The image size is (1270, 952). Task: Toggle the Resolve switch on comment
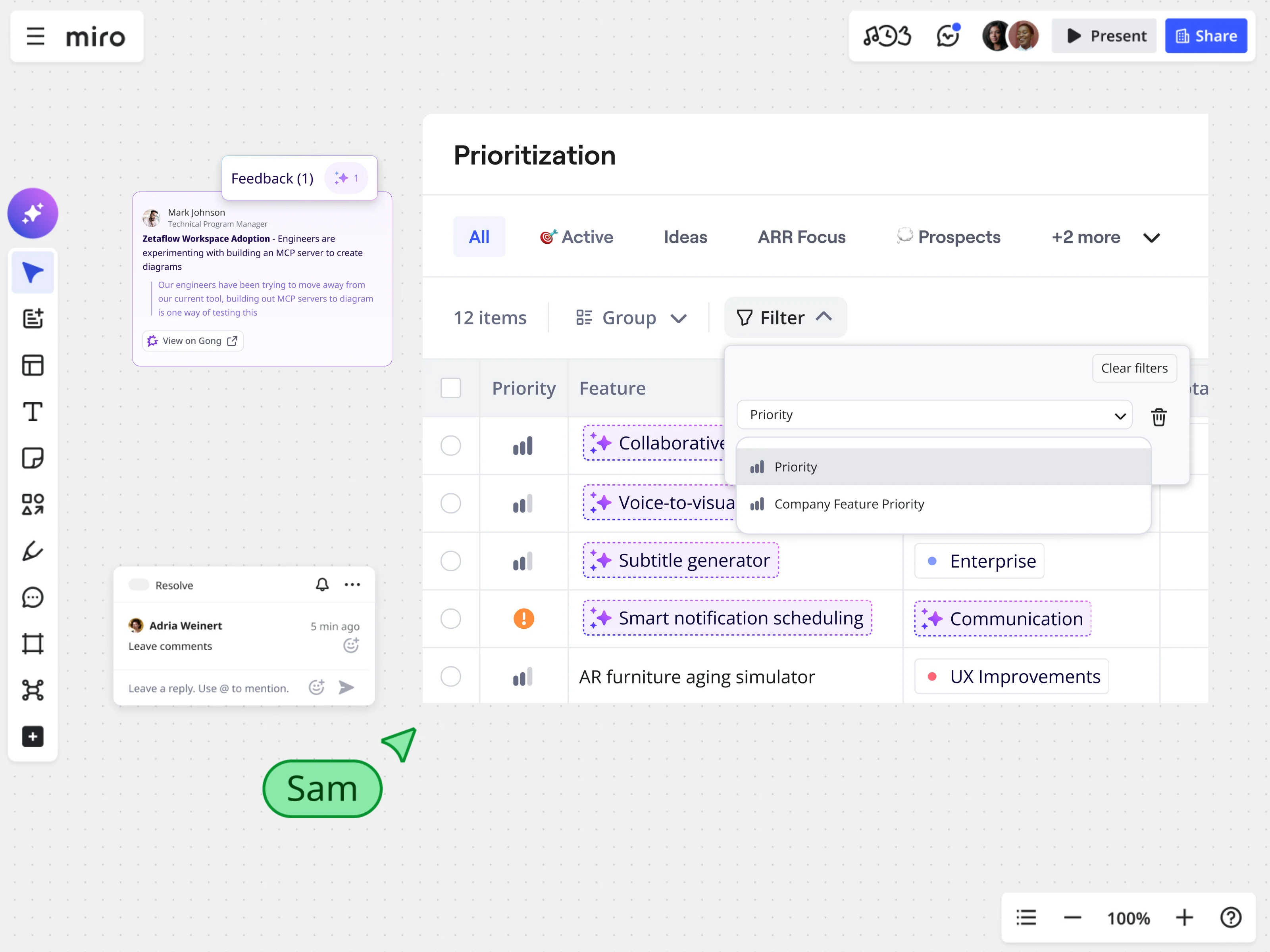click(139, 585)
